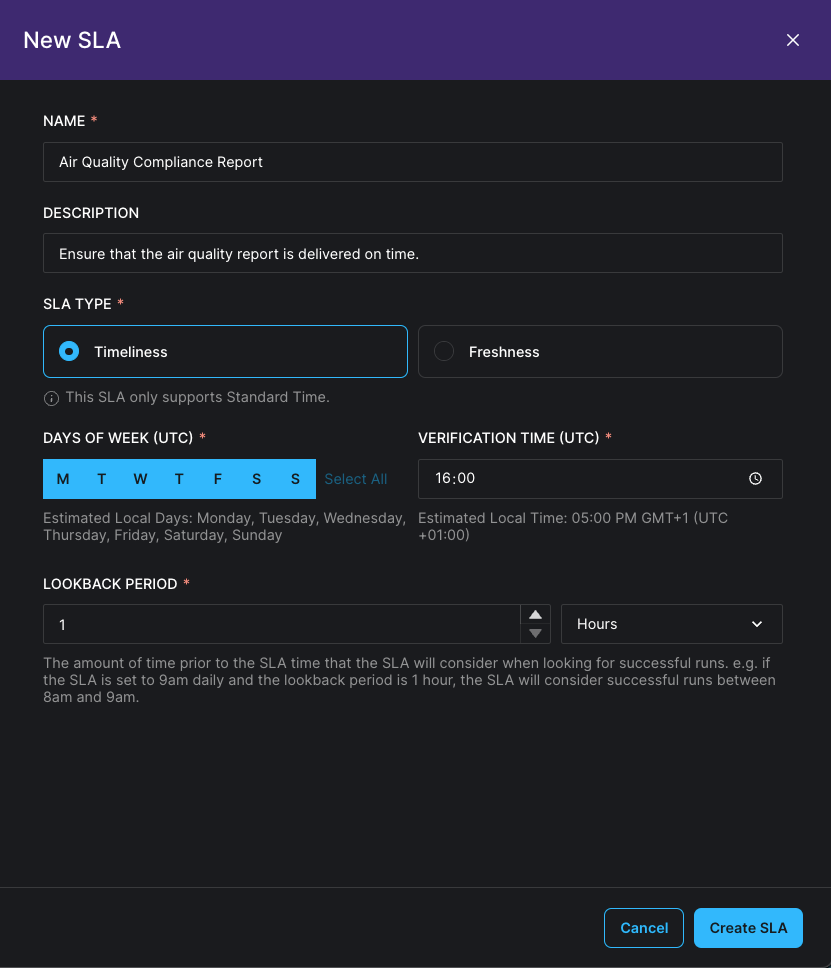Click into the Description text field
Screen dimensions: 831x968
click(412, 254)
